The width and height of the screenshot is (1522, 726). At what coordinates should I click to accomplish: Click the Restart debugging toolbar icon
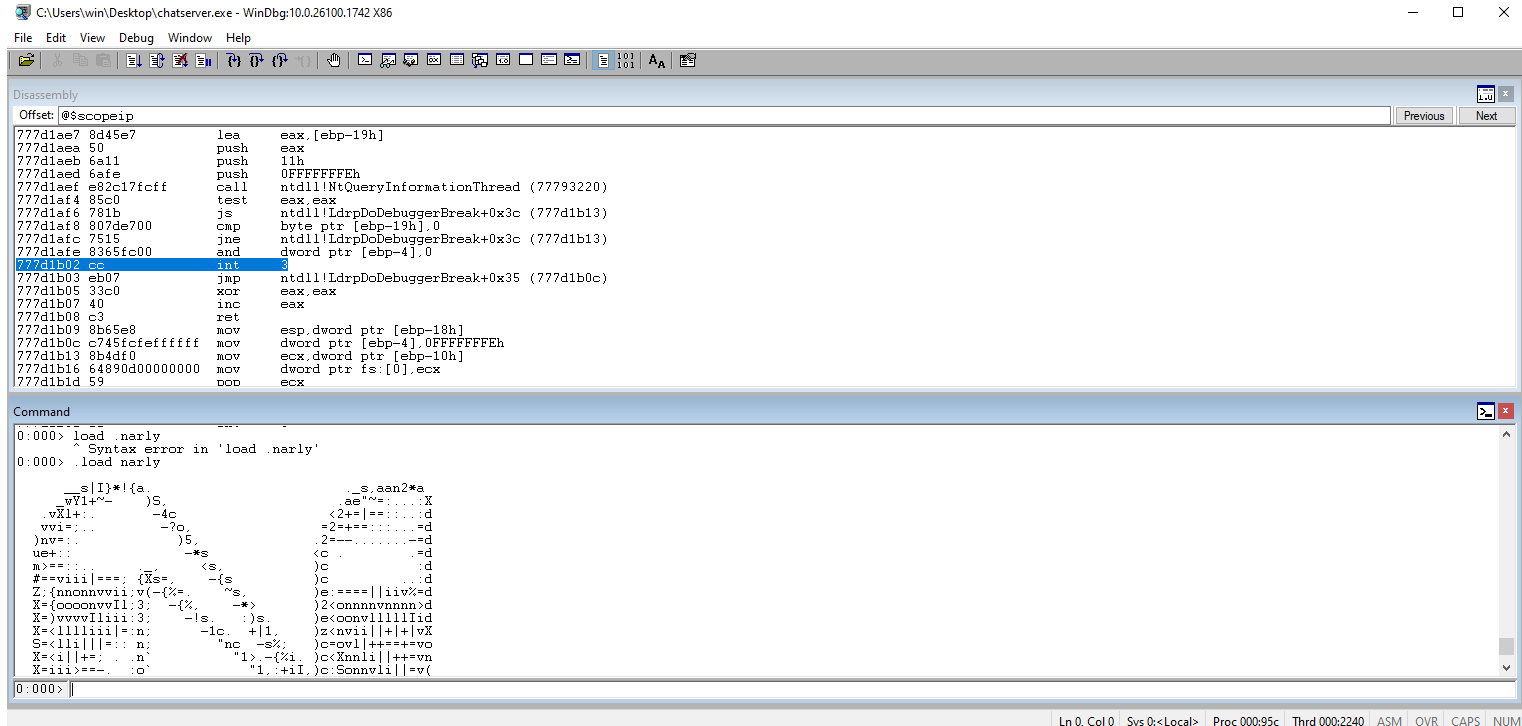157,61
